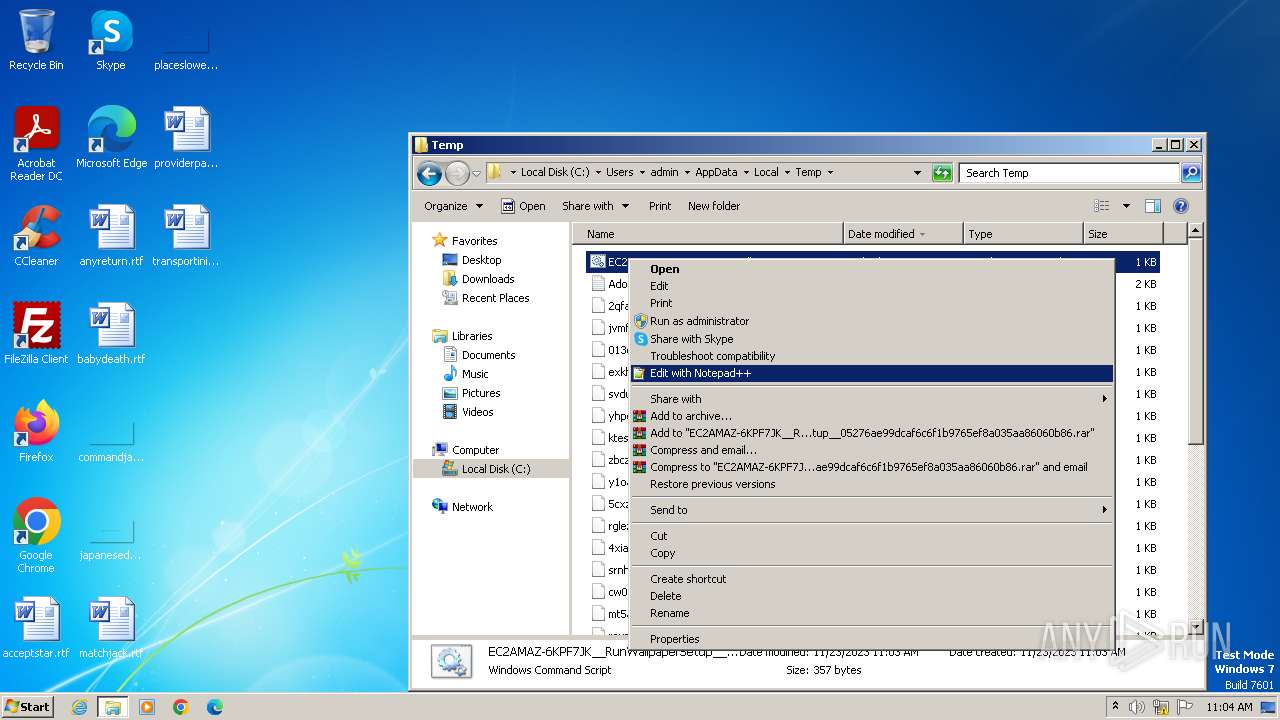Select Restore previous versions
1280x720 pixels.
(871, 484)
